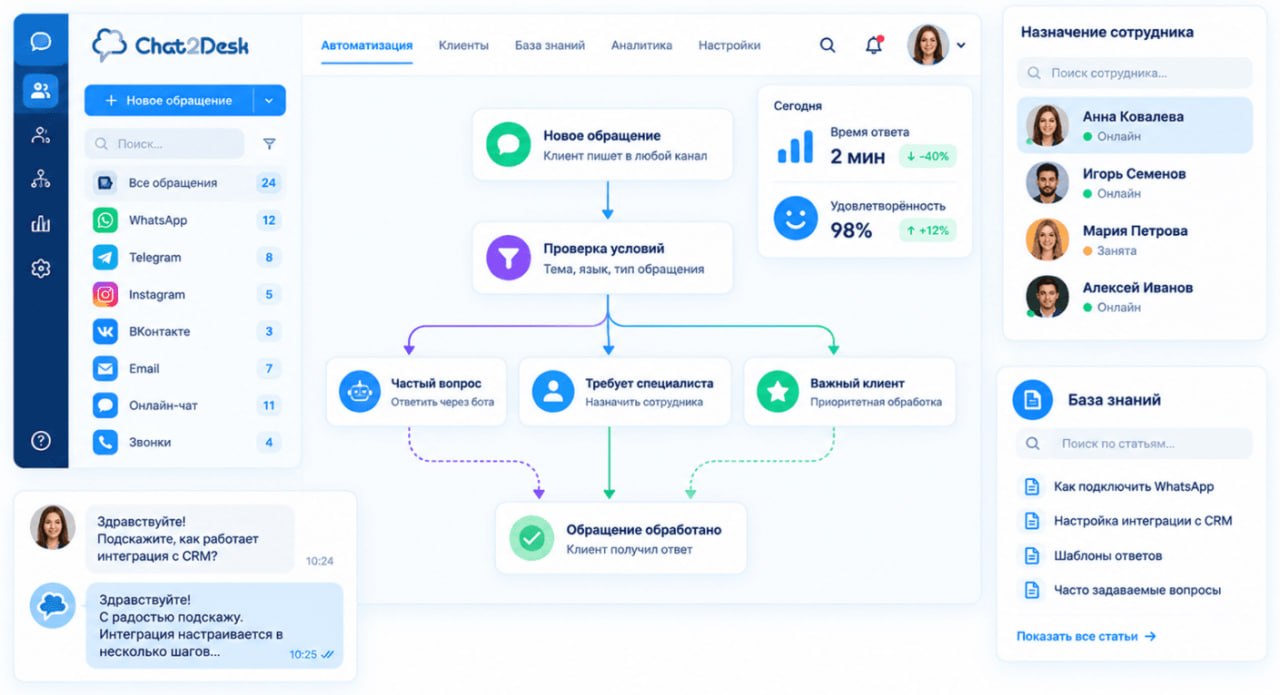
Task: Click the -40% response time badge
Action: [x=927, y=156]
